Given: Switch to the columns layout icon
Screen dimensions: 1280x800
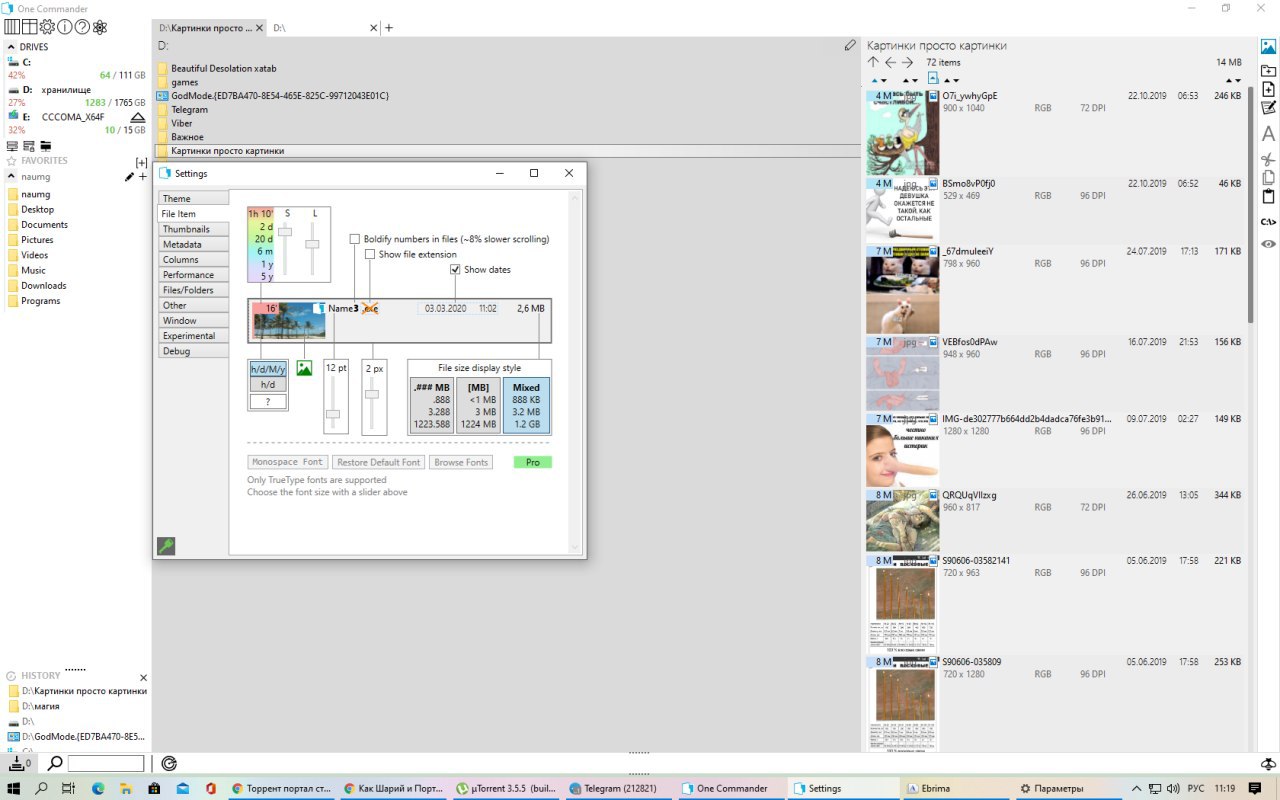Looking at the screenshot, I should tap(12, 27).
